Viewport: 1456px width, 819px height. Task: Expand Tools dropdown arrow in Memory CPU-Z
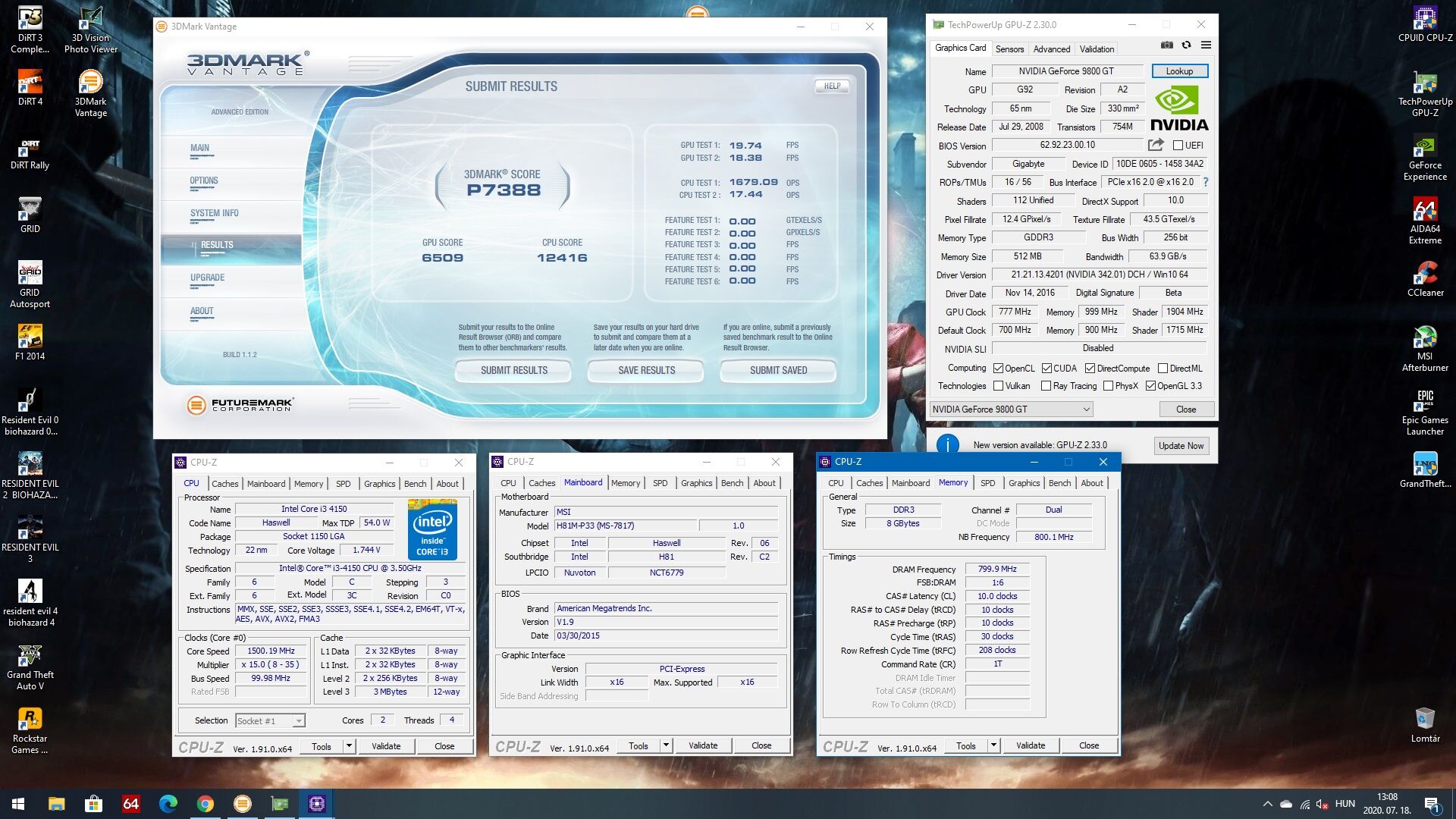point(993,745)
